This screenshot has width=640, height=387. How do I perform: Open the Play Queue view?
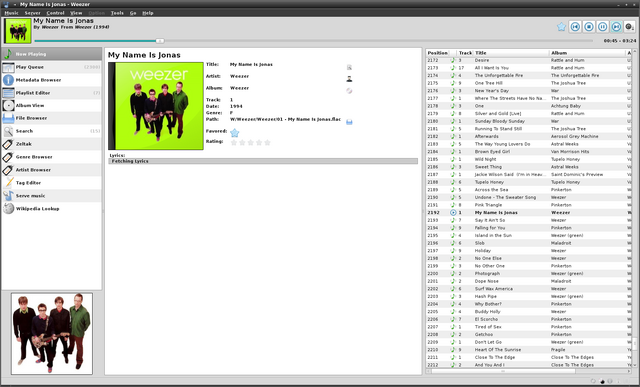coord(51,67)
